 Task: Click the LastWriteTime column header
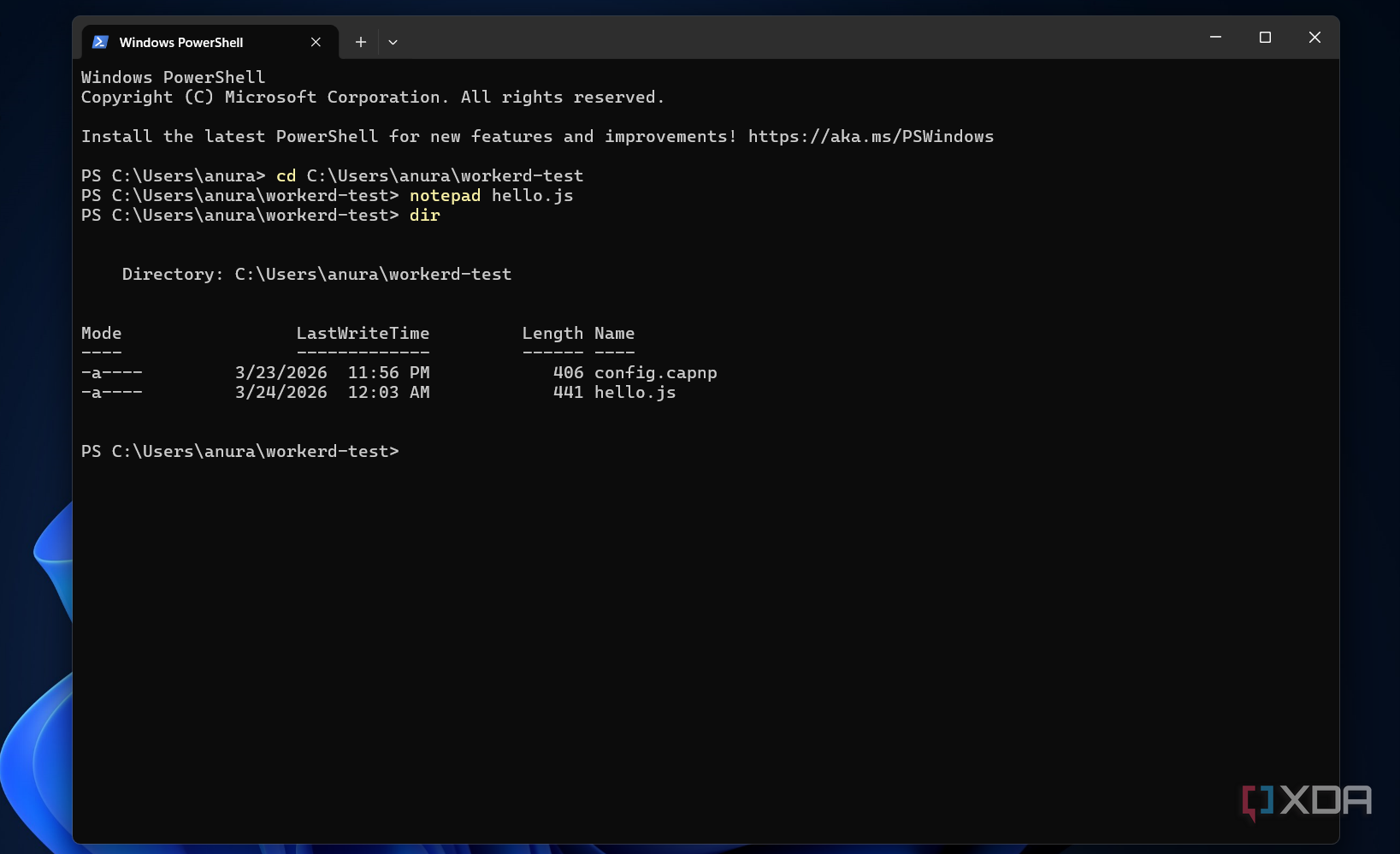tap(363, 334)
